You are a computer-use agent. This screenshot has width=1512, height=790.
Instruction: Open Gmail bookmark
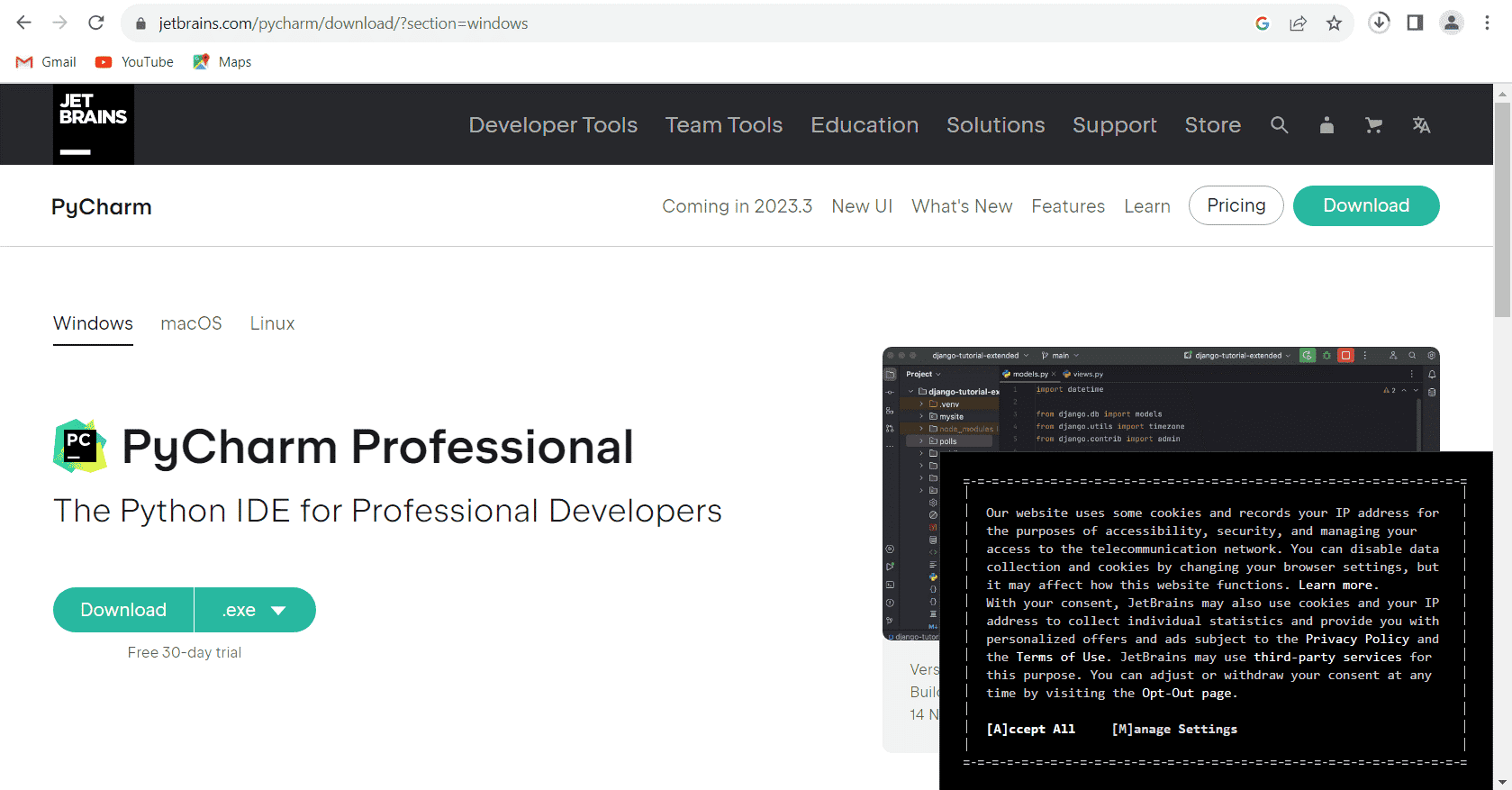tap(46, 62)
